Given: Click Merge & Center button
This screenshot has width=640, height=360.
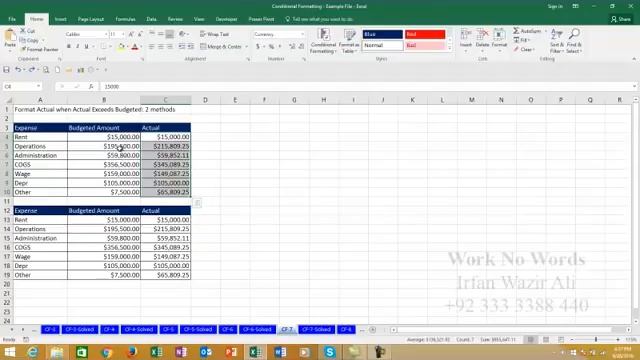Looking at the screenshot, I should pyautogui.click(x=221, y=47).
